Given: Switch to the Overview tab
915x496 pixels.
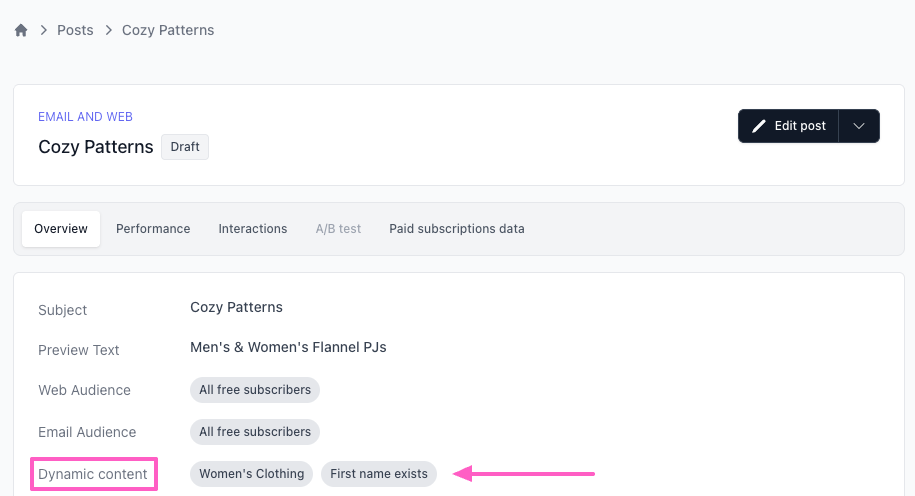Looking at the screenshot, I should click(x=61, y=229).
